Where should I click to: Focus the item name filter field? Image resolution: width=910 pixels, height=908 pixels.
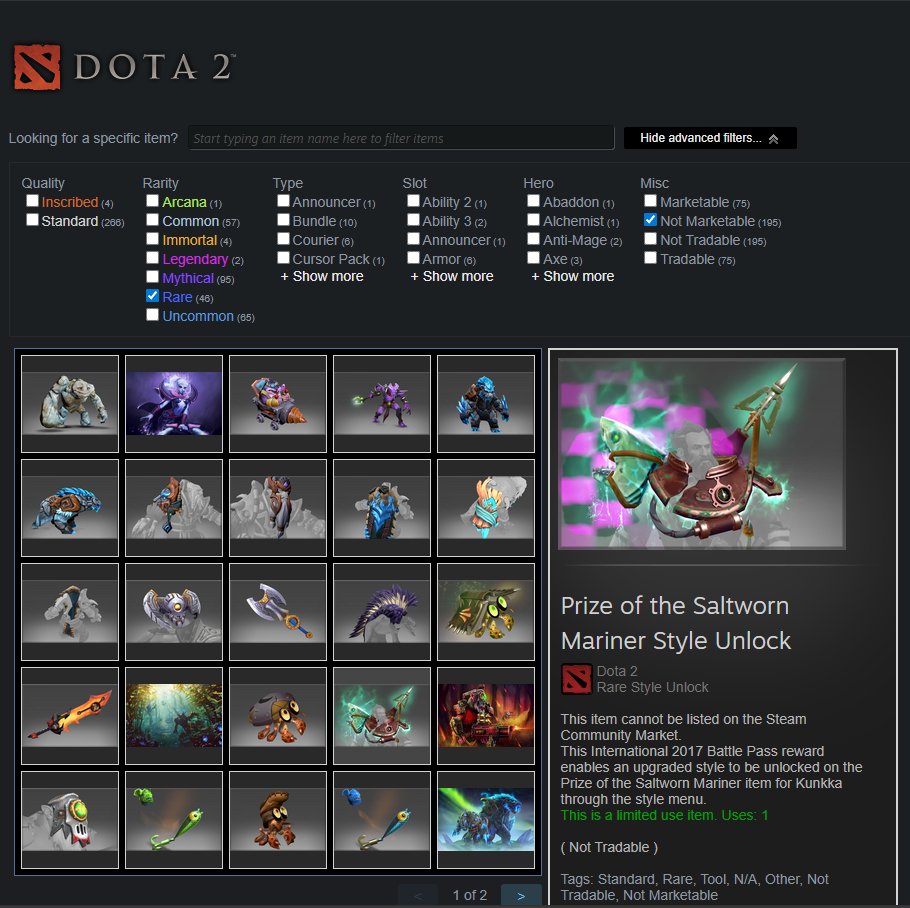point(401,138)
